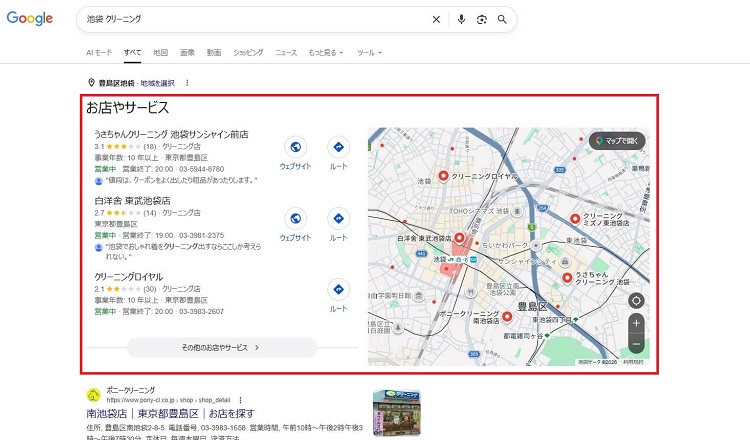Click the 利用規約 link on map

633,362
